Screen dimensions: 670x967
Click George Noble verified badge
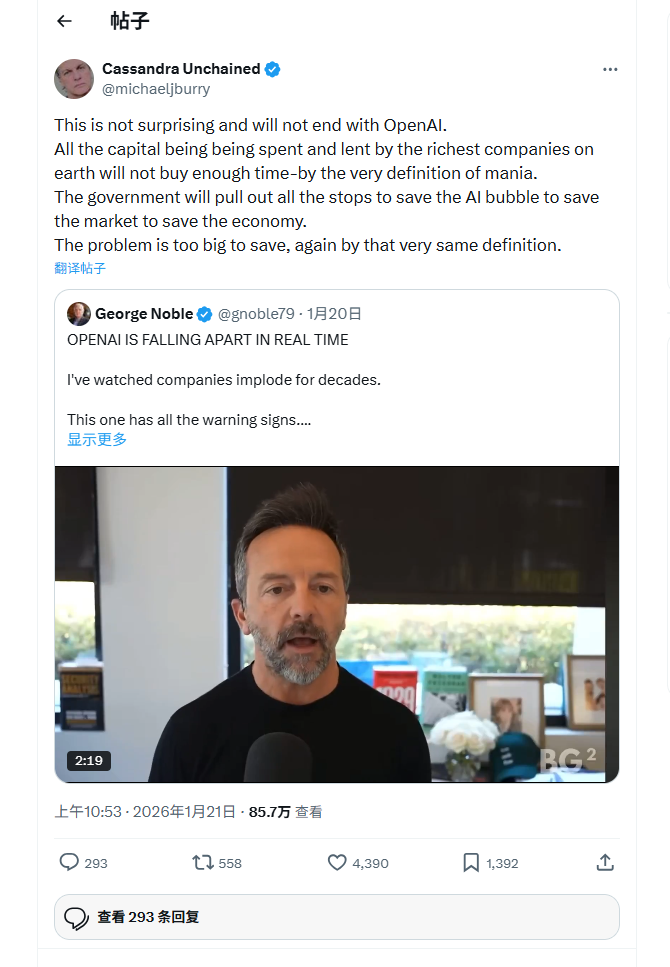204,314
